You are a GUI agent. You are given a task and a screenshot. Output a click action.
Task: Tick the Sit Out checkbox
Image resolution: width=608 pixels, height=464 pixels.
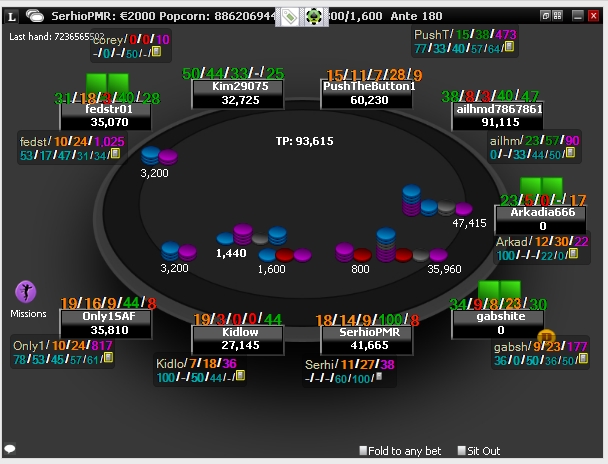coord(461,450)
